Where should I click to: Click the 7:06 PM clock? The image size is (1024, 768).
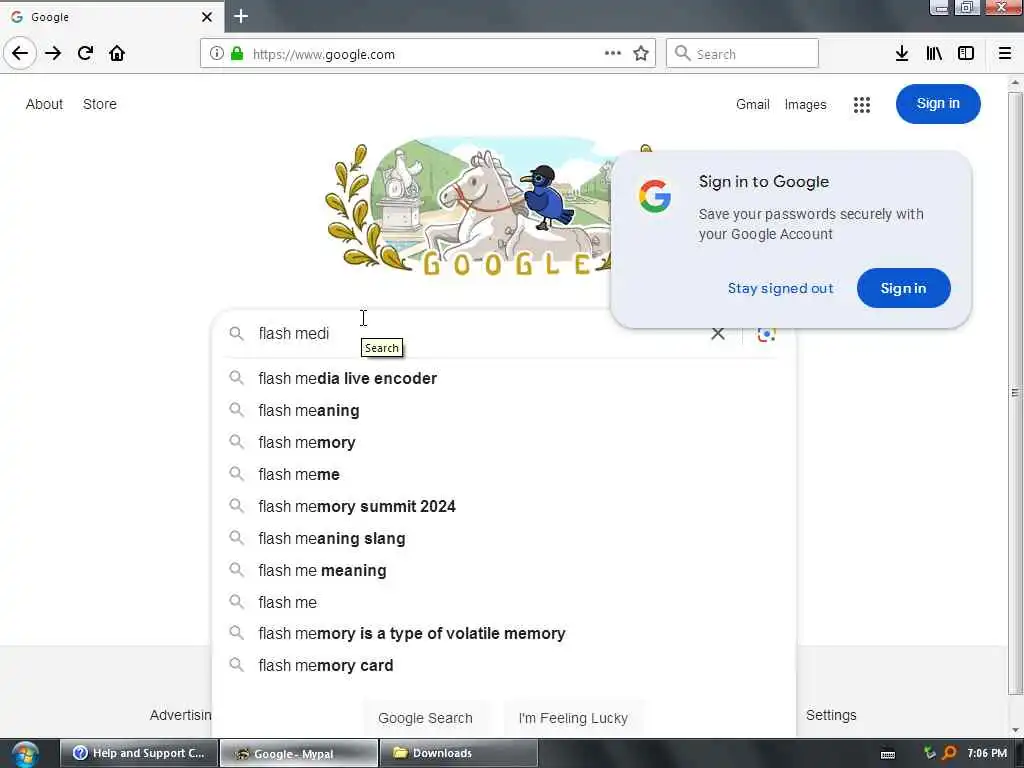pos(987,754)
